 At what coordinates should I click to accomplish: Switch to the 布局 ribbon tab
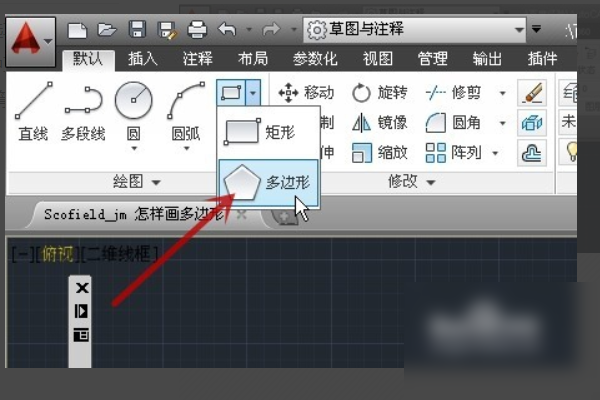[x=253, y=59]
